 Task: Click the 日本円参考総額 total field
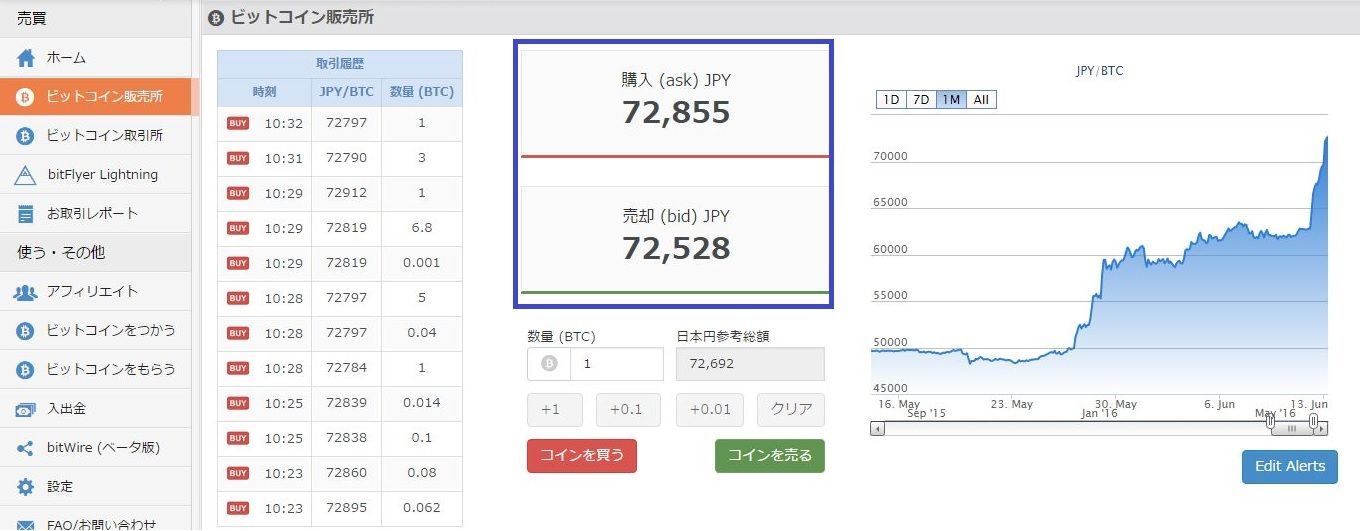[750, 364]
